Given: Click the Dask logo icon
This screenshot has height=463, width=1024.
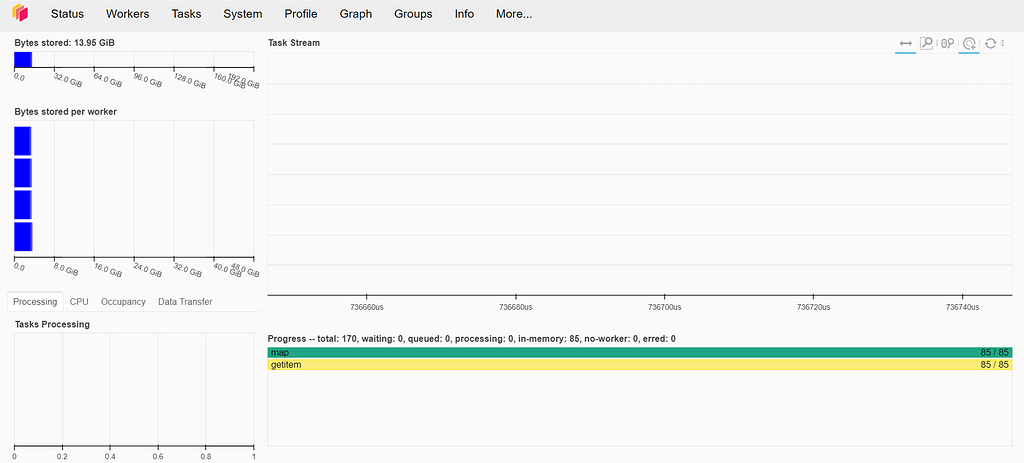Looking at the screenshot, I should [20, 14].
